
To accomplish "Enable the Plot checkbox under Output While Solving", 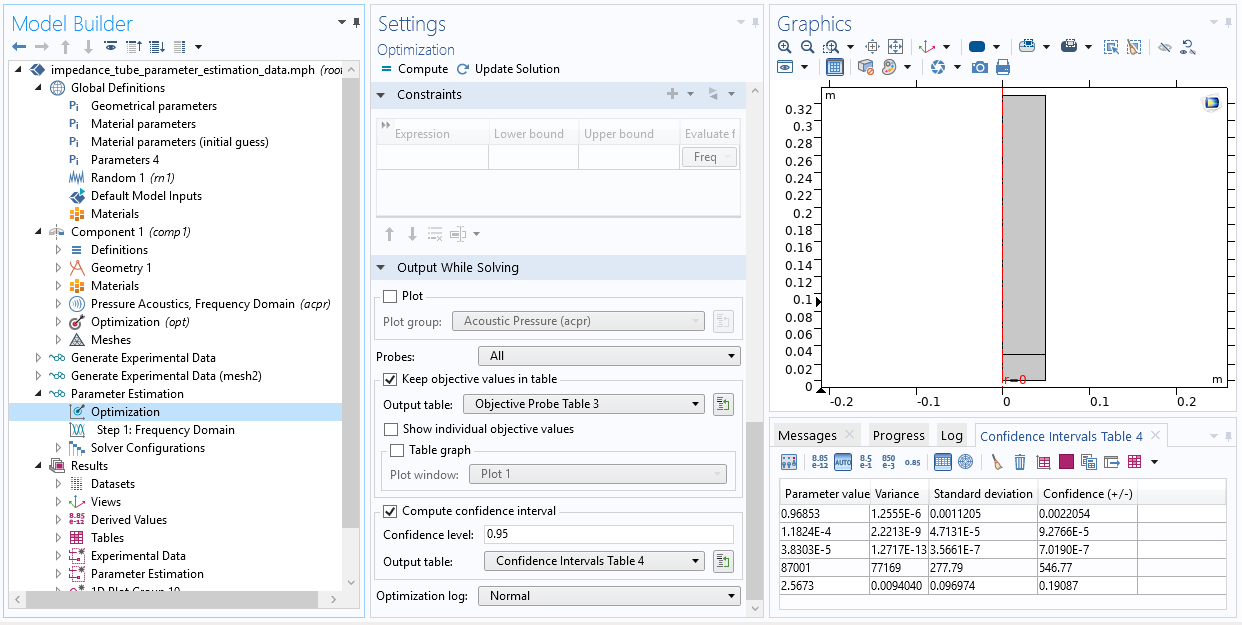I will [390, 296].
